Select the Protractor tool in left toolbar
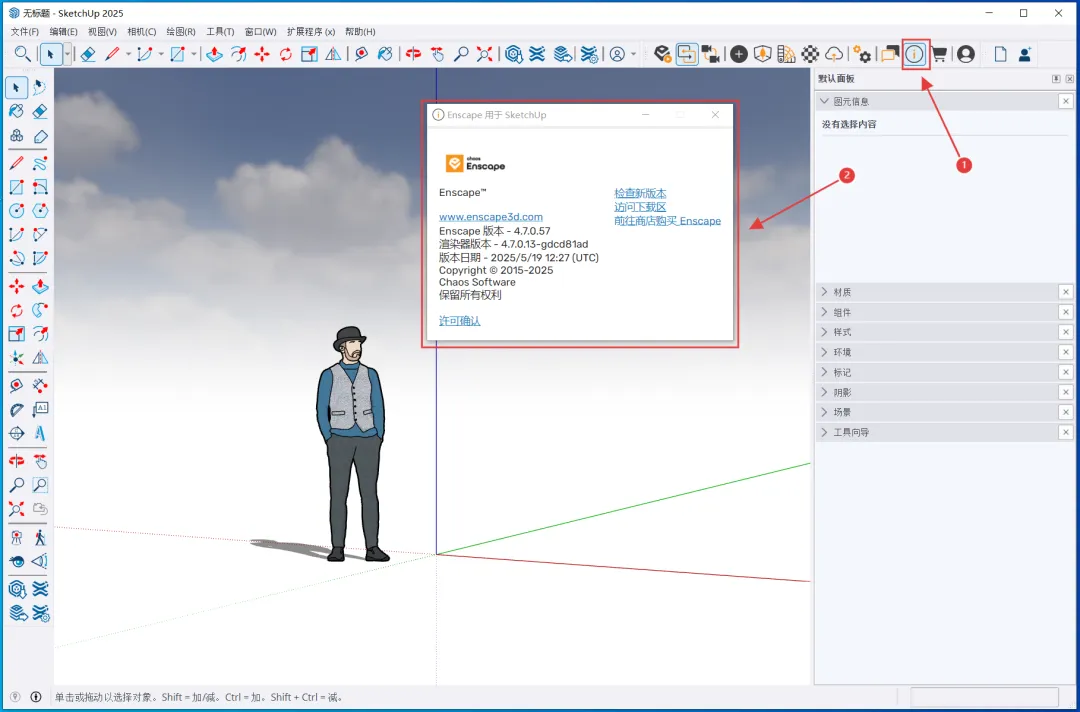The image size is (1080, 712). coord(17,409)
